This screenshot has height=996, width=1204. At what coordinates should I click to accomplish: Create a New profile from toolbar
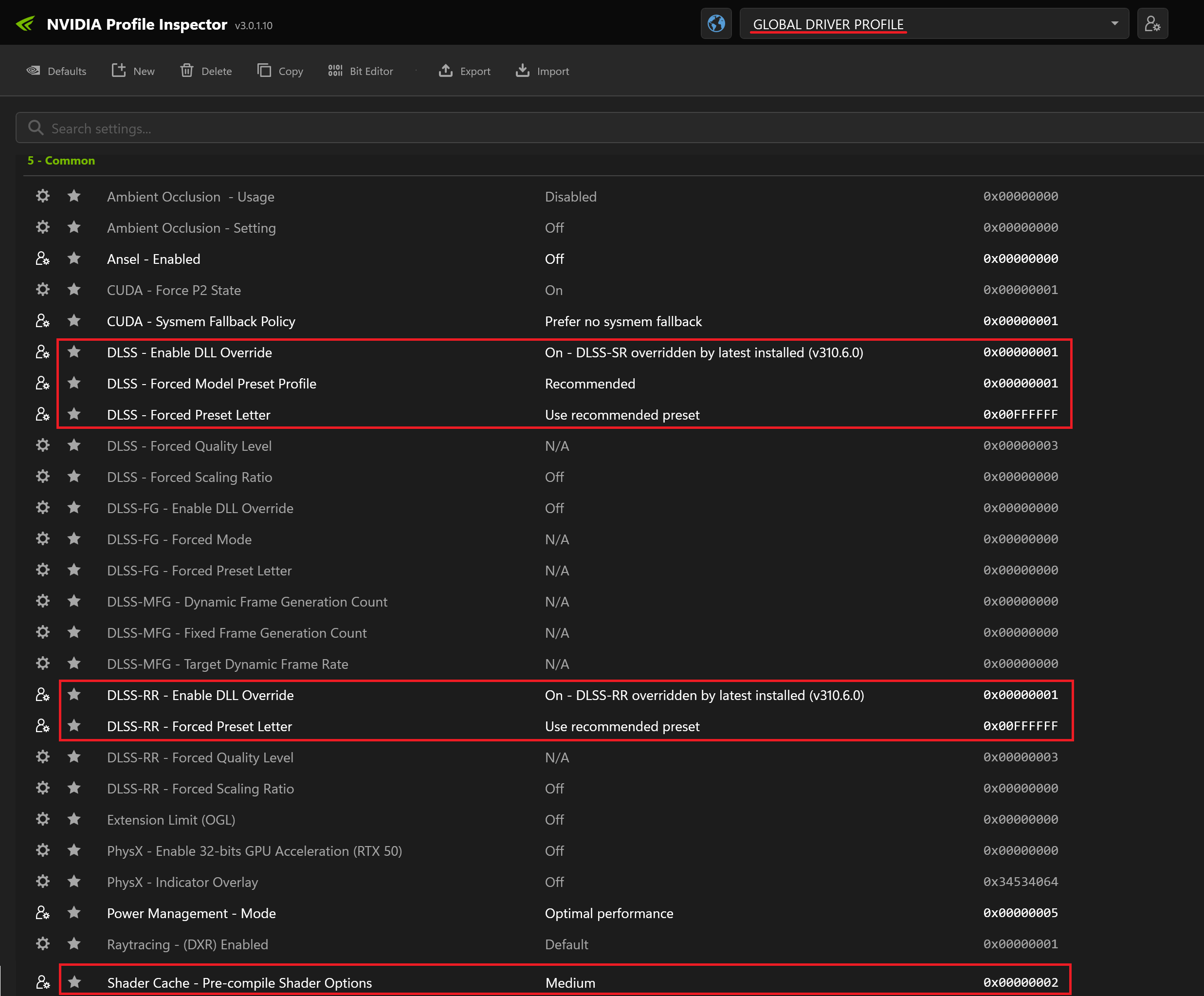click(133, 71)
